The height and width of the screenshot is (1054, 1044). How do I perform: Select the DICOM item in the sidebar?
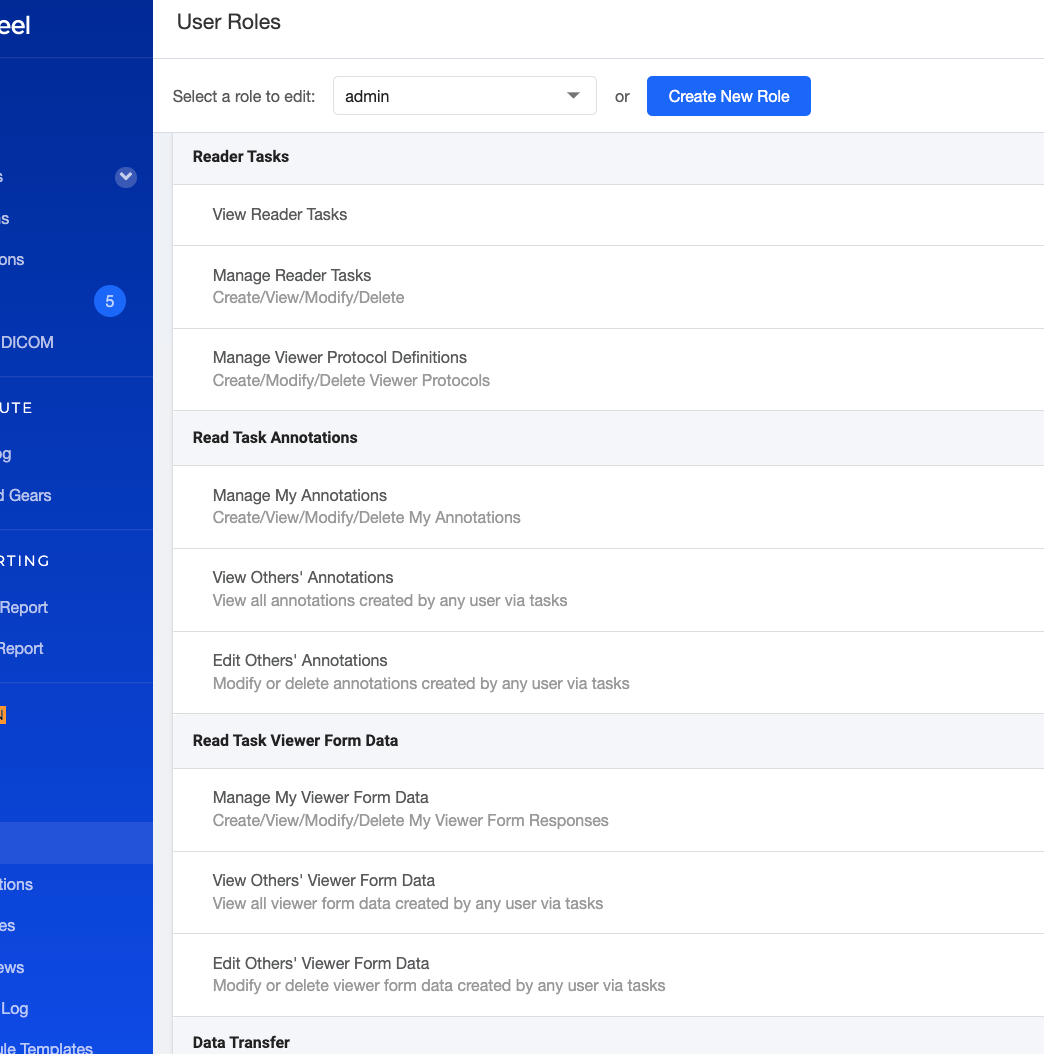click(x=30, y=342)
